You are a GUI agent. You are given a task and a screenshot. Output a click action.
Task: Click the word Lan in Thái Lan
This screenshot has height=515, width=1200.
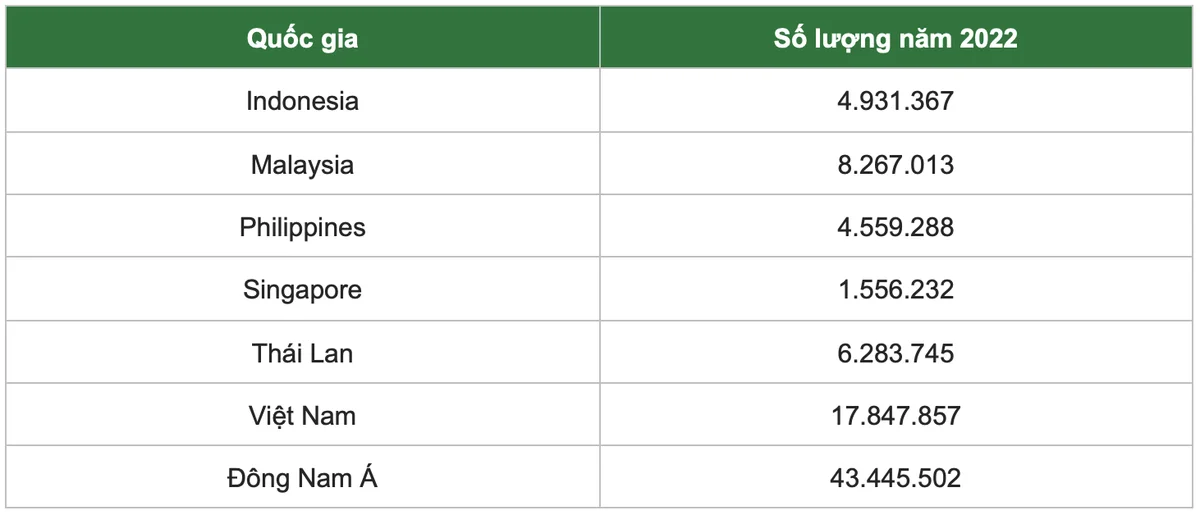(x=332, y=353)
